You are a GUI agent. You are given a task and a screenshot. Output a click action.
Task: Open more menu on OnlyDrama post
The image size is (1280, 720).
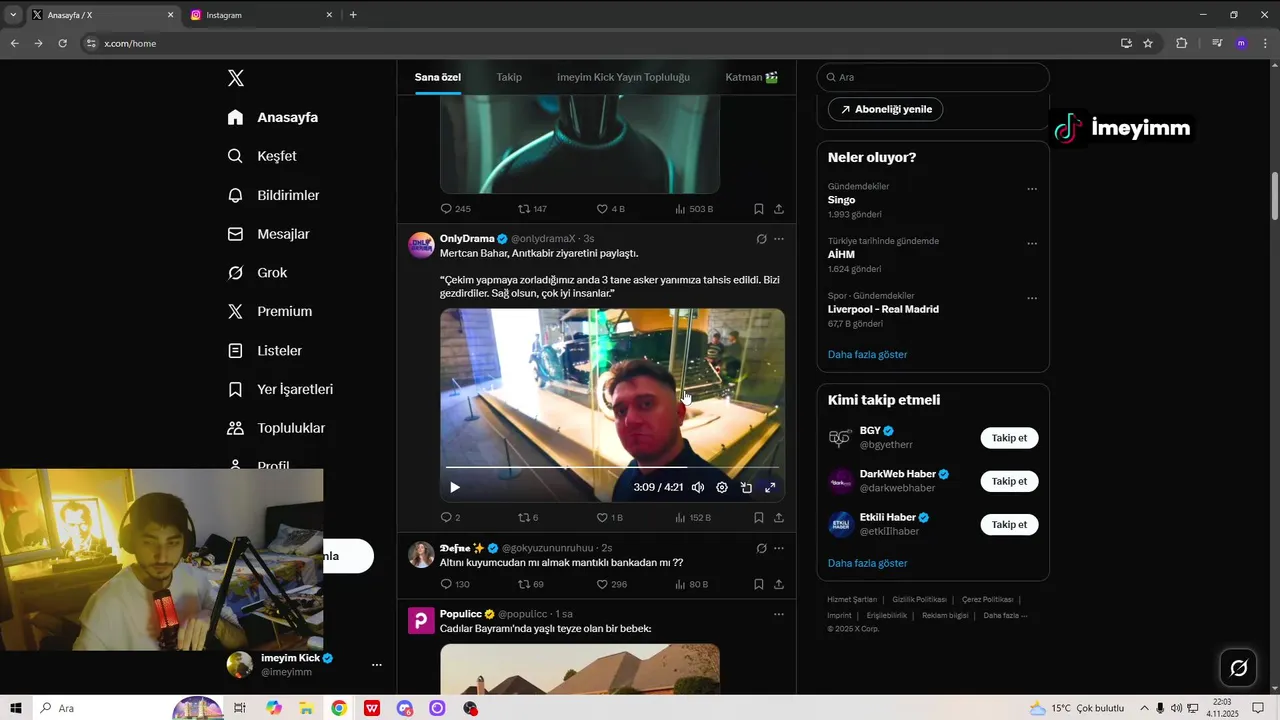[x=779, y=239]
